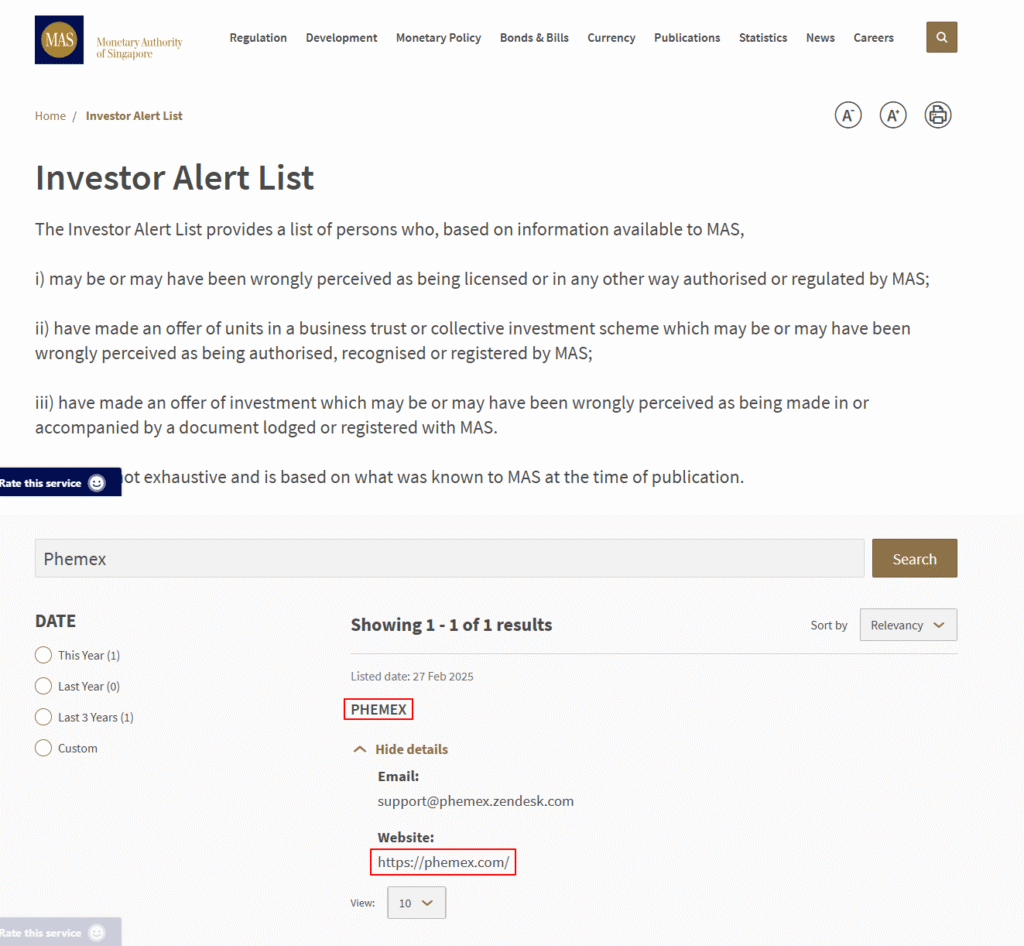Open the site search magnifier icon

click(941, 36)
